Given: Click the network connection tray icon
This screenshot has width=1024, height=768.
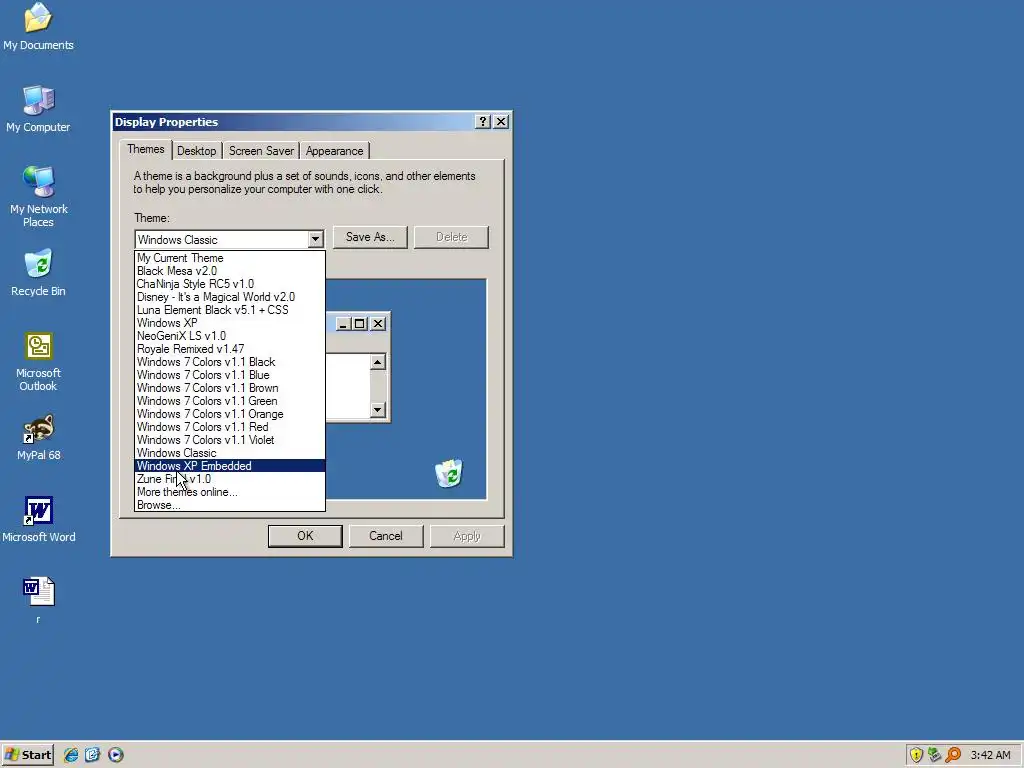Looking at the screenshot, I should pyautogui.click(x=935, y=755).
